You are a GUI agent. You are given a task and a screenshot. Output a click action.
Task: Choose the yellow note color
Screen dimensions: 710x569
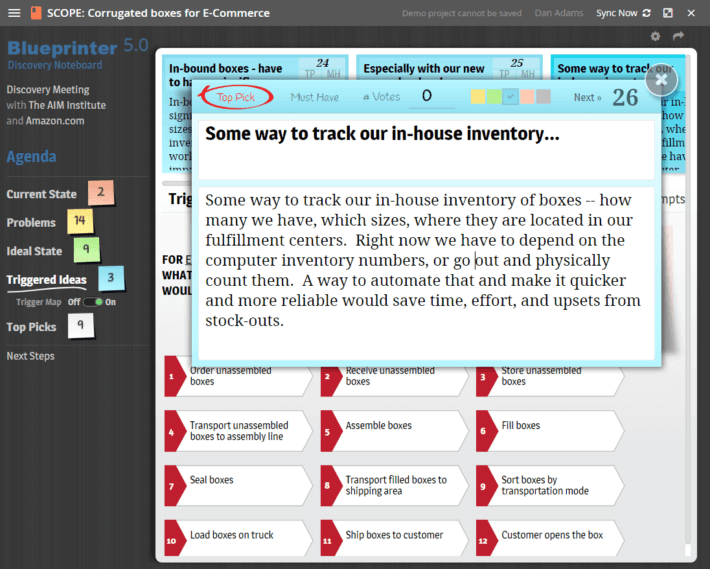click(x=478, y=96)
